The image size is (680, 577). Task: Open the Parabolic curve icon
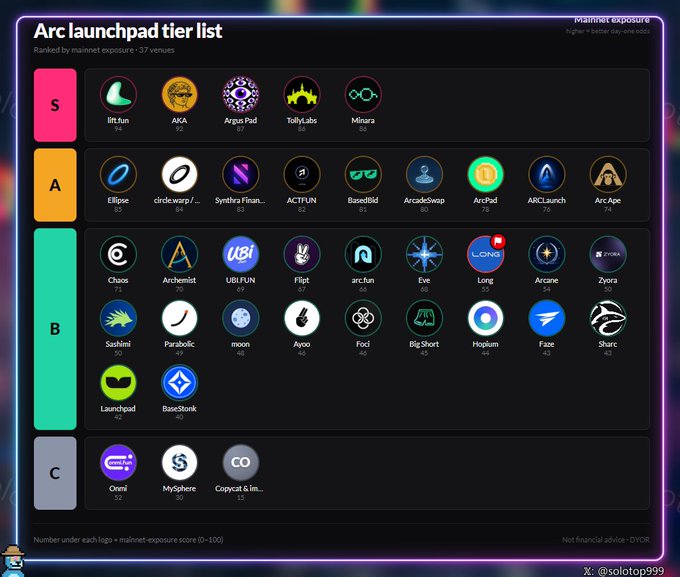click(180, 318)
